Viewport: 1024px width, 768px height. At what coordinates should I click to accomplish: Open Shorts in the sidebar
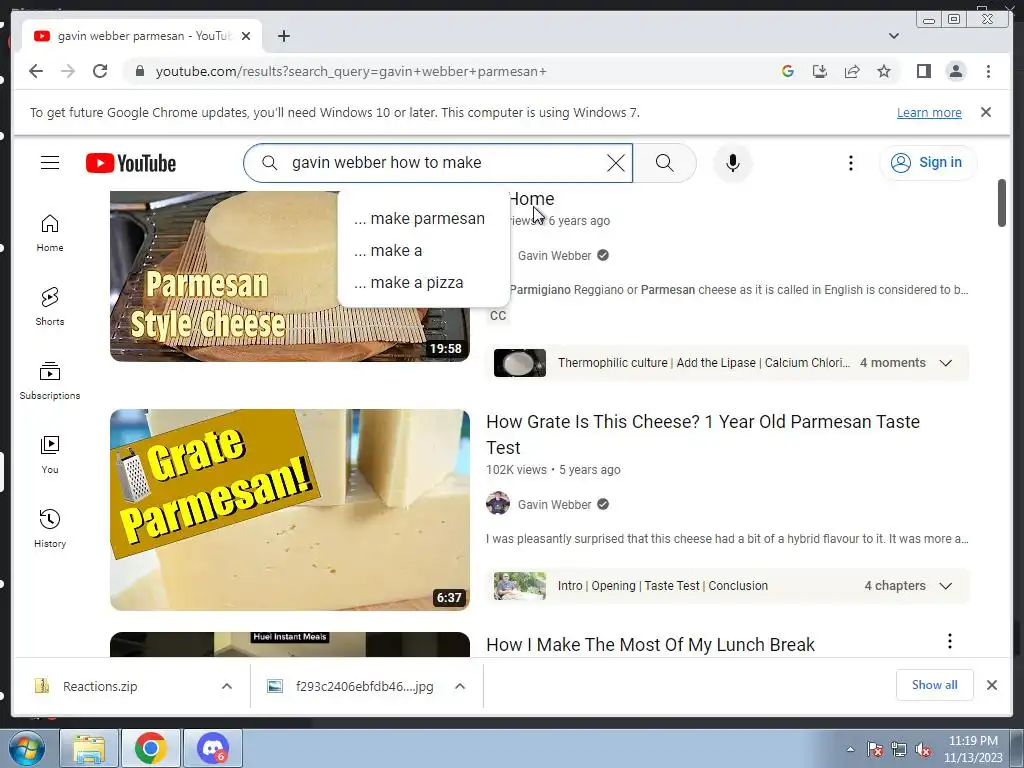(x=50, y=306)
